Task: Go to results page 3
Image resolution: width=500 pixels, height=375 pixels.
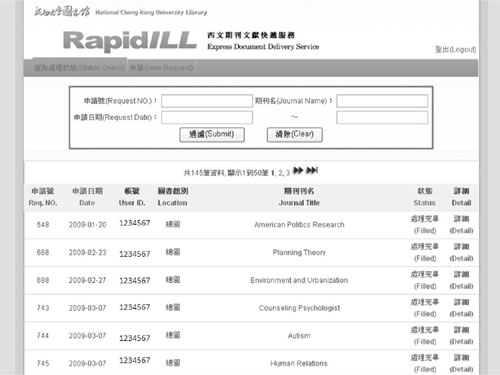Action: [288, 173]
